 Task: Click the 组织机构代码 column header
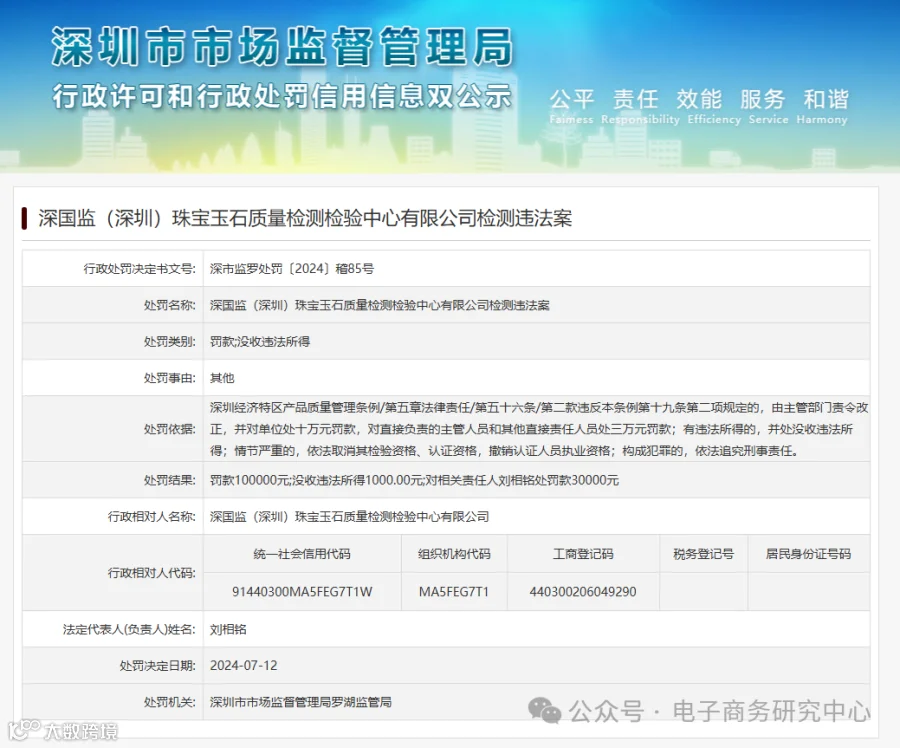454,554
